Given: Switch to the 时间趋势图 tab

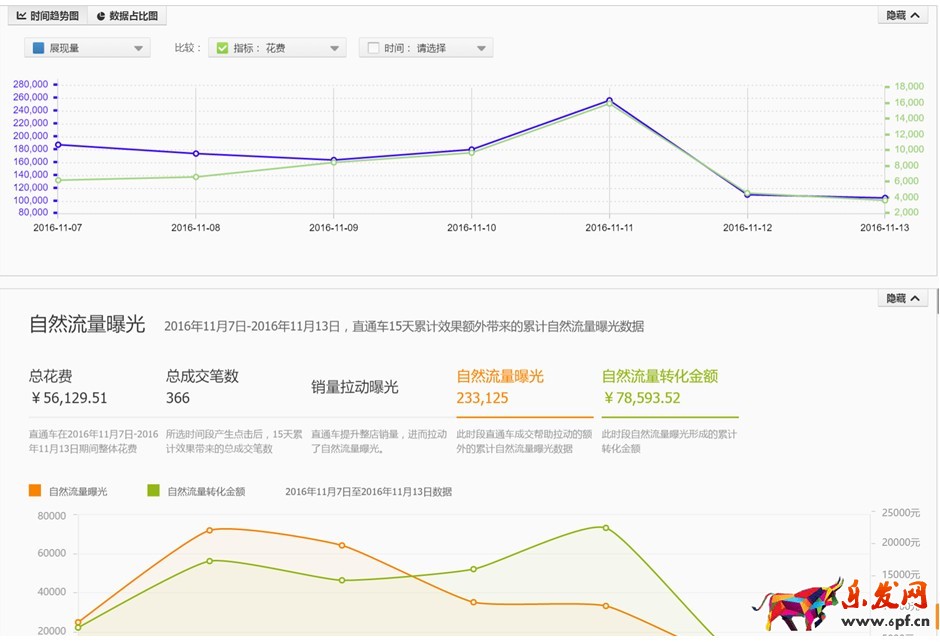Looking at the screenshot, I should coord(47,16).
